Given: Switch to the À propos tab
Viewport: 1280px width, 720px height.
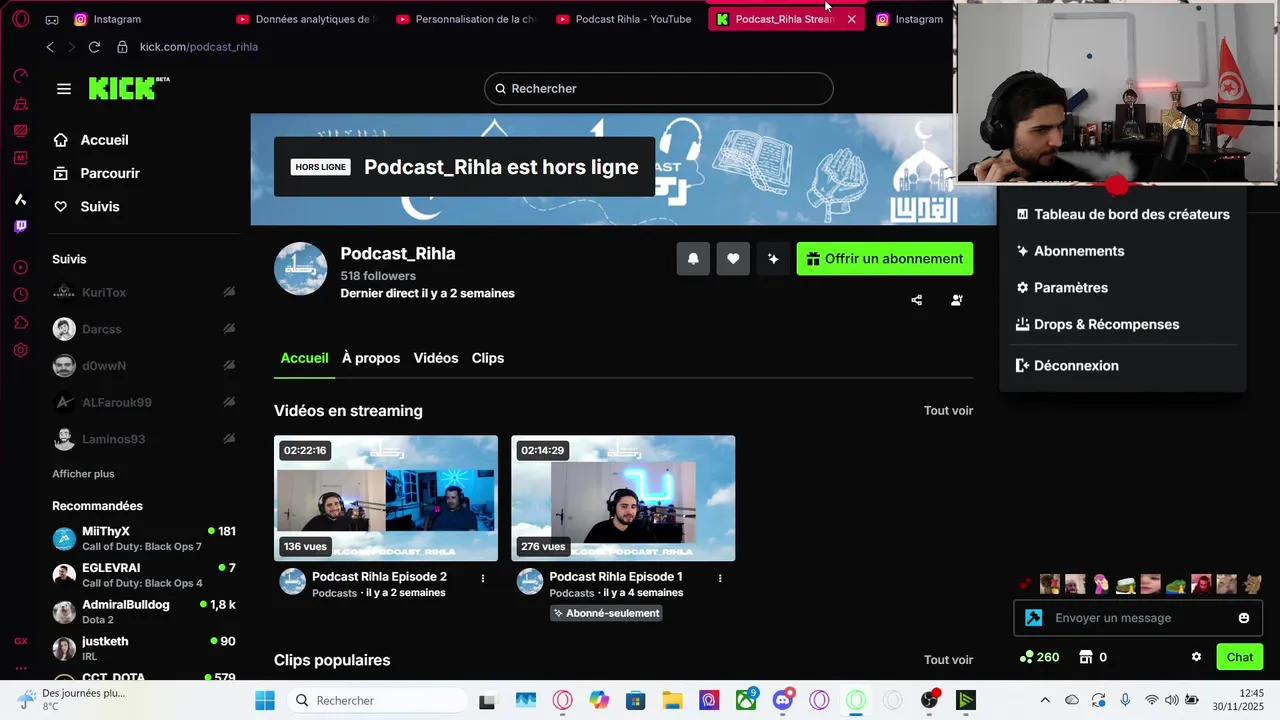Looking at the screenshot, I should click(x=371, y=358).
